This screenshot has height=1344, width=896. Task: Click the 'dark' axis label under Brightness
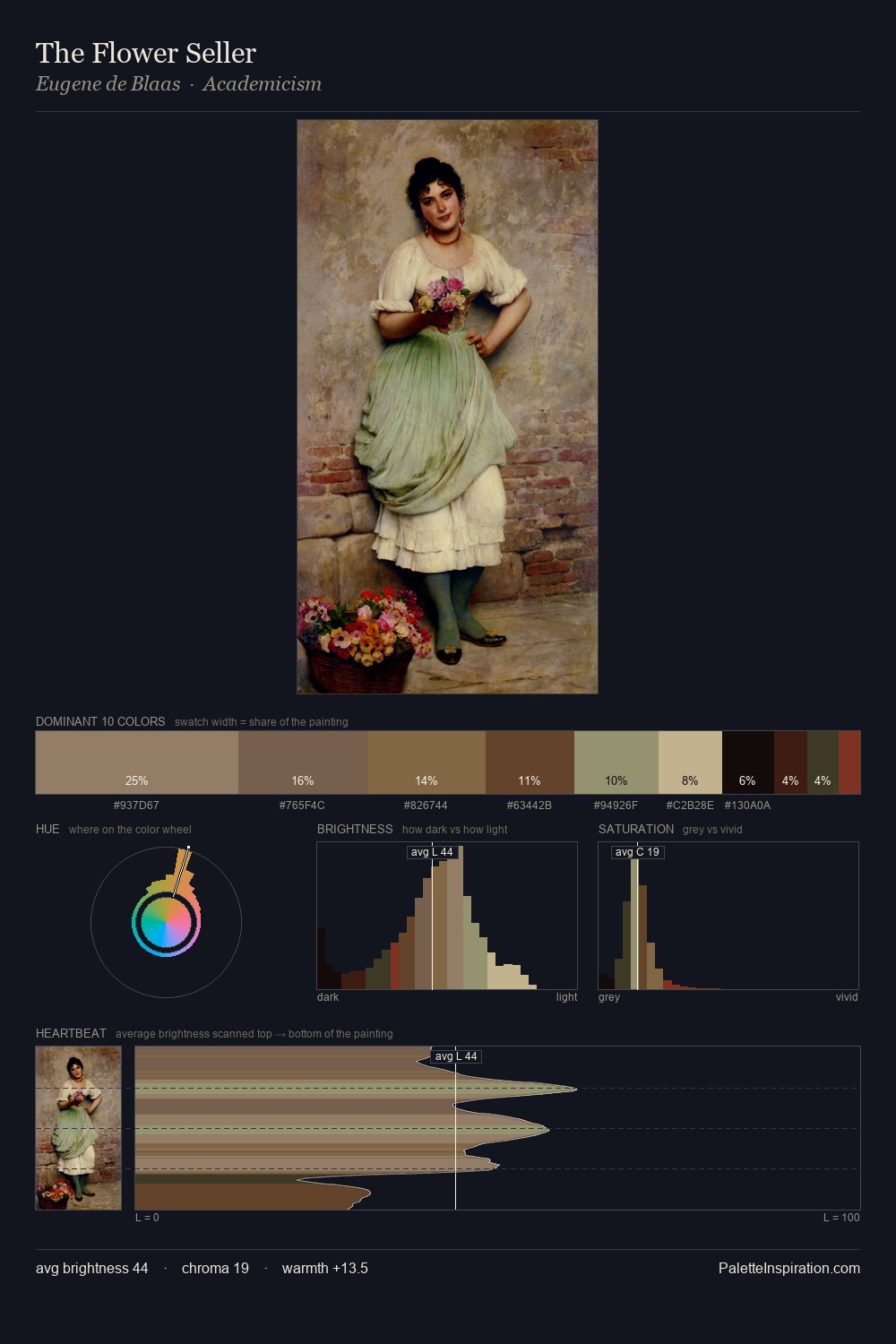[x=328, y=997]
